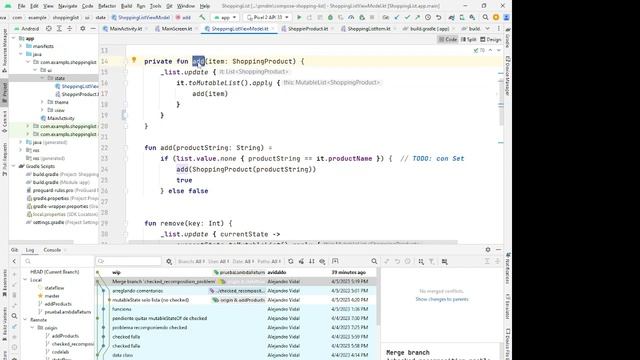Click the build hammer icon in the toolbar
The height and width of the screenshot is (360, 640).
[x=202, y=18]
